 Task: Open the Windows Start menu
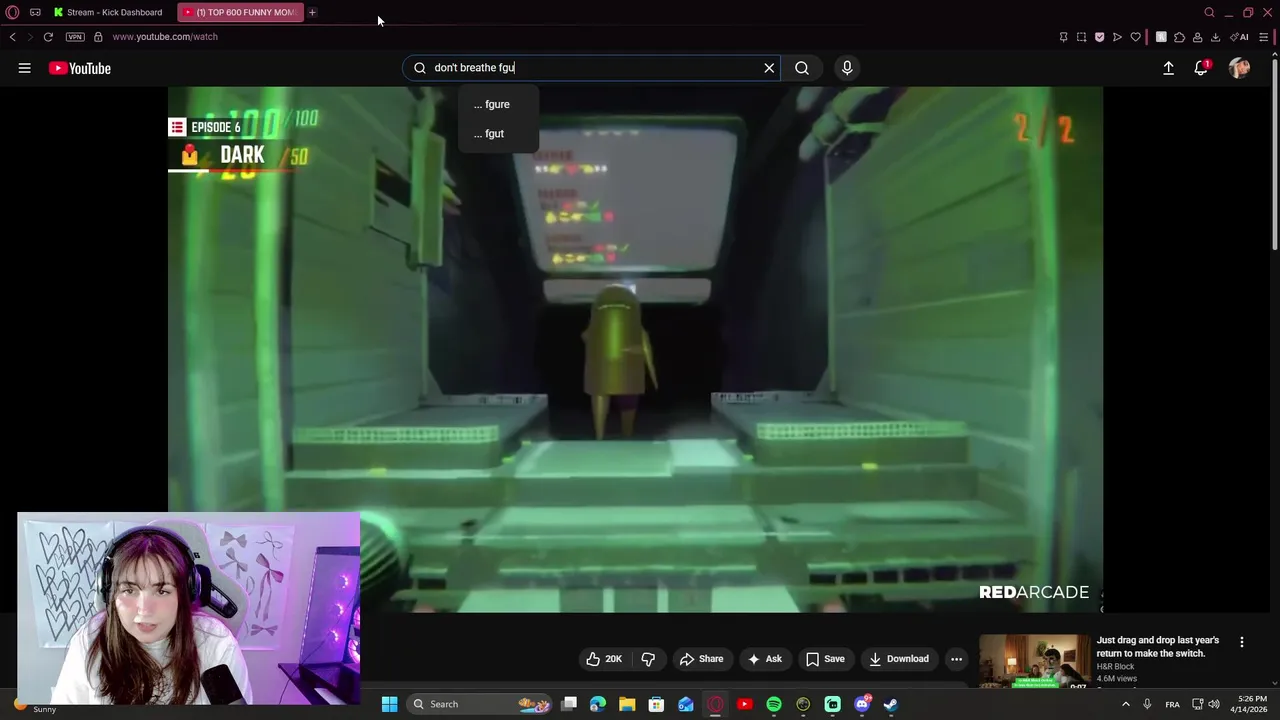[x=389, y=704]
